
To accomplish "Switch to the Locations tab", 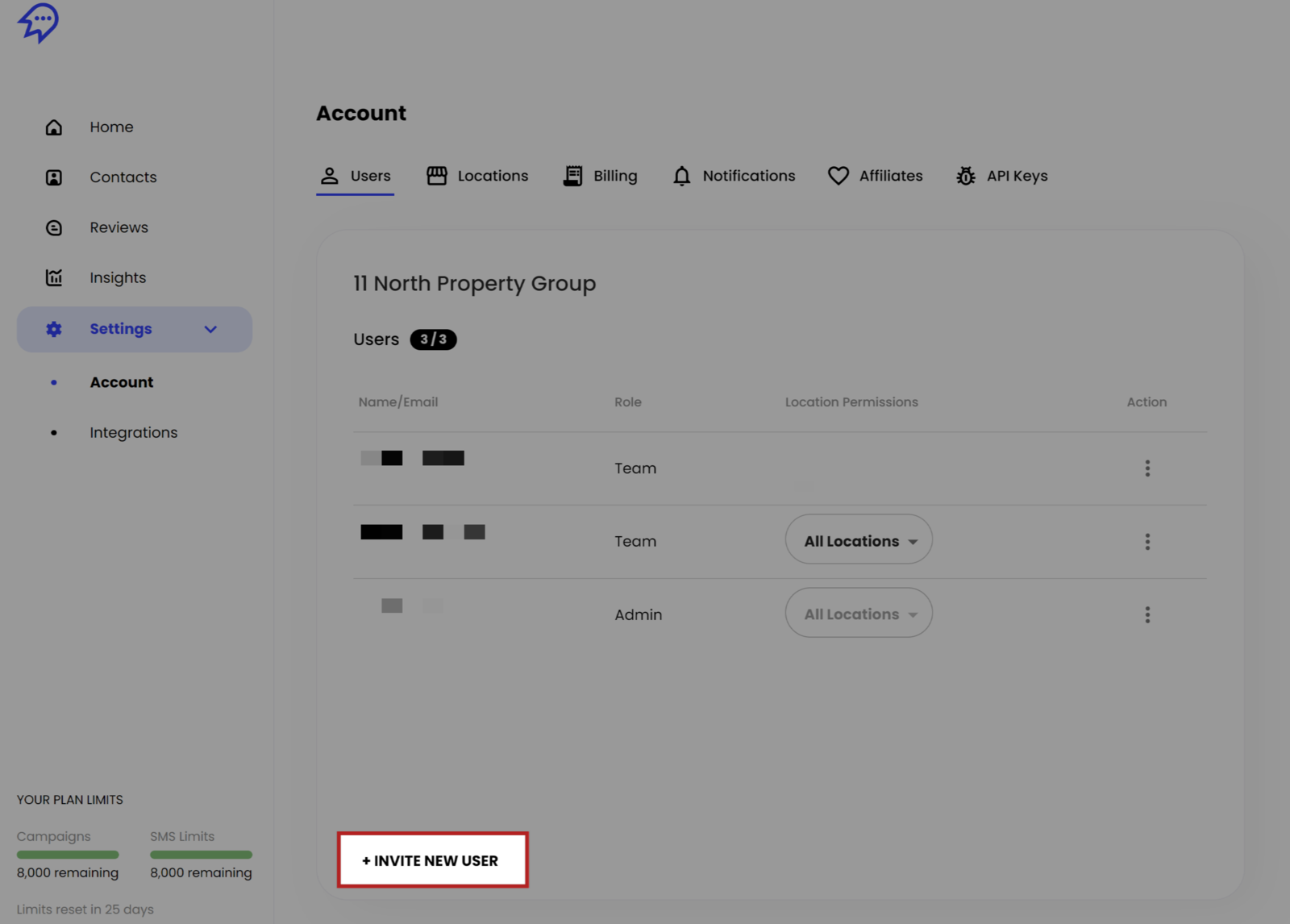I will 477,176.
